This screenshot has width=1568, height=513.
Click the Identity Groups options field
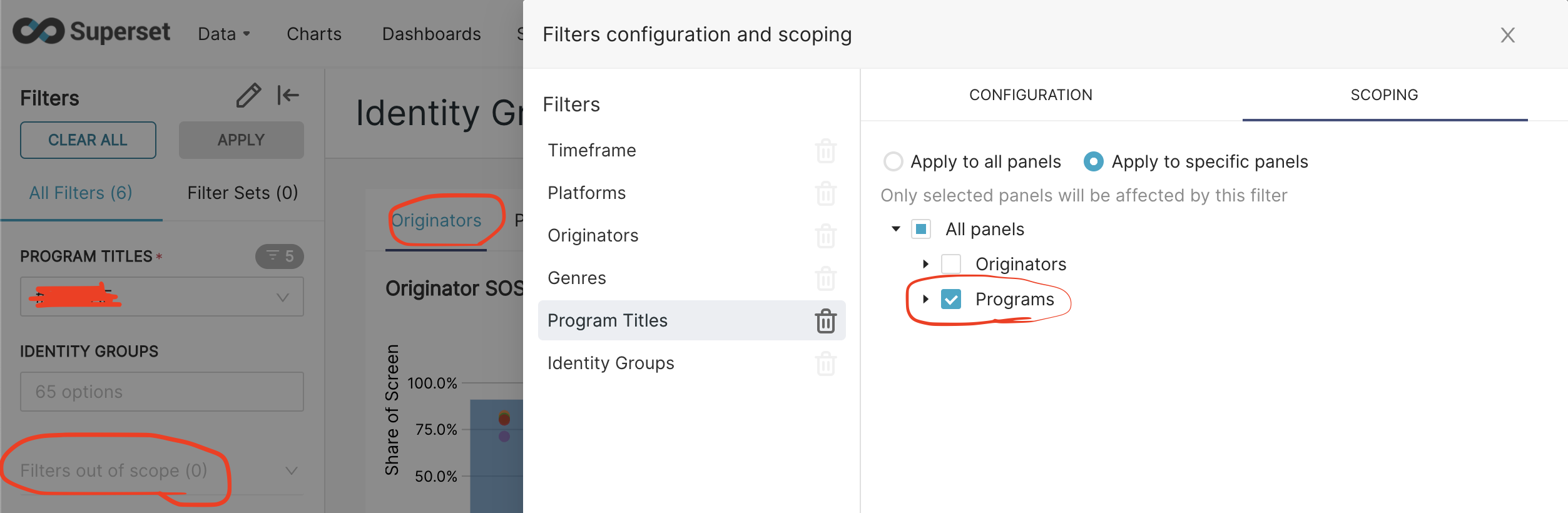point(161,392)
